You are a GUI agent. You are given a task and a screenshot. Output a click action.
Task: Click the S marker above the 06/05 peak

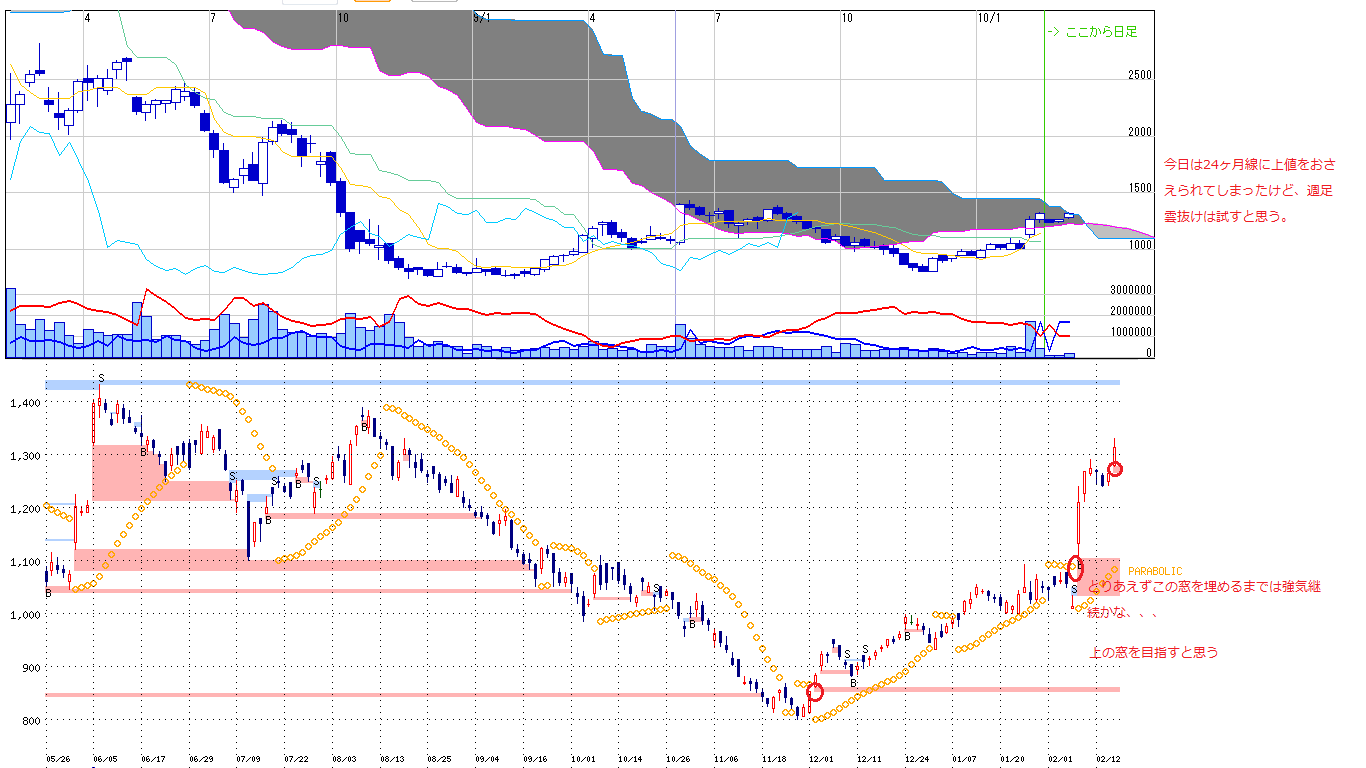pos(100,378)
